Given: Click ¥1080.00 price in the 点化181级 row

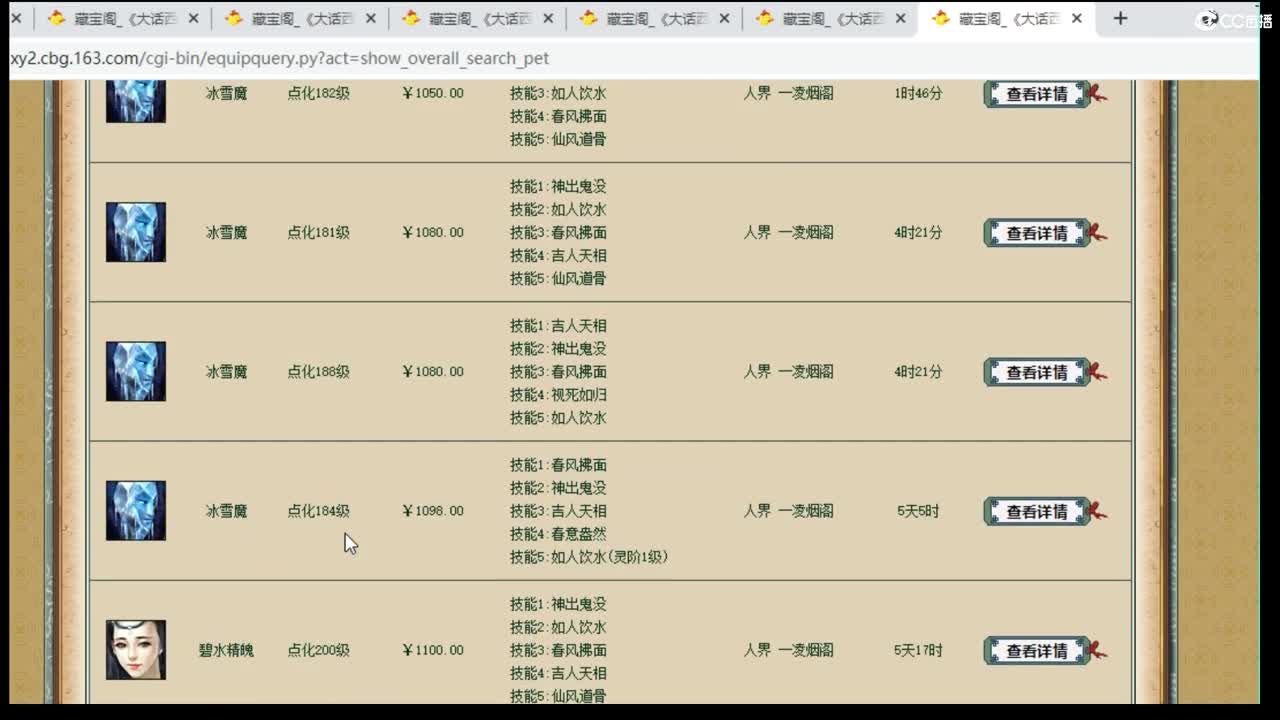Looking at the screenshot, I should click(x=432, y=232).
